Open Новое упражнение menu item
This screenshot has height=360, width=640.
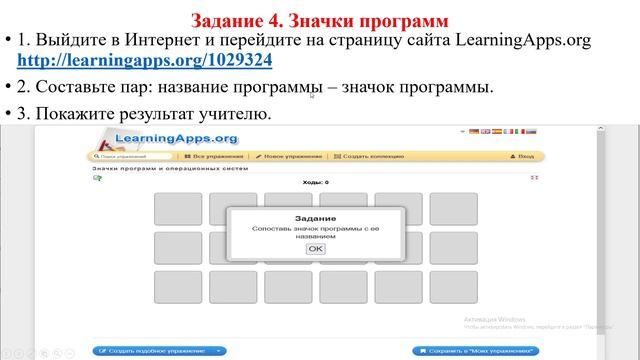click(x=289, y=156)
